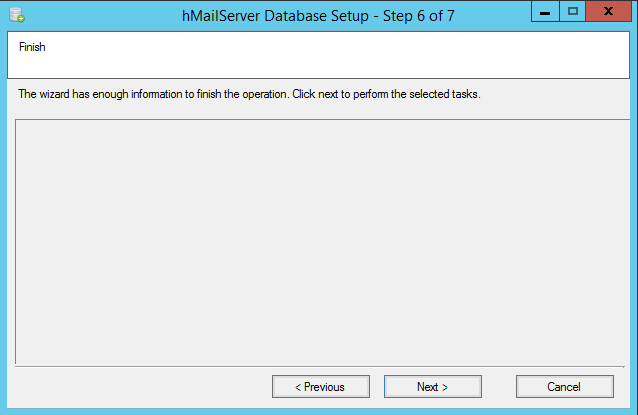Click the window's left blue border

3,220
